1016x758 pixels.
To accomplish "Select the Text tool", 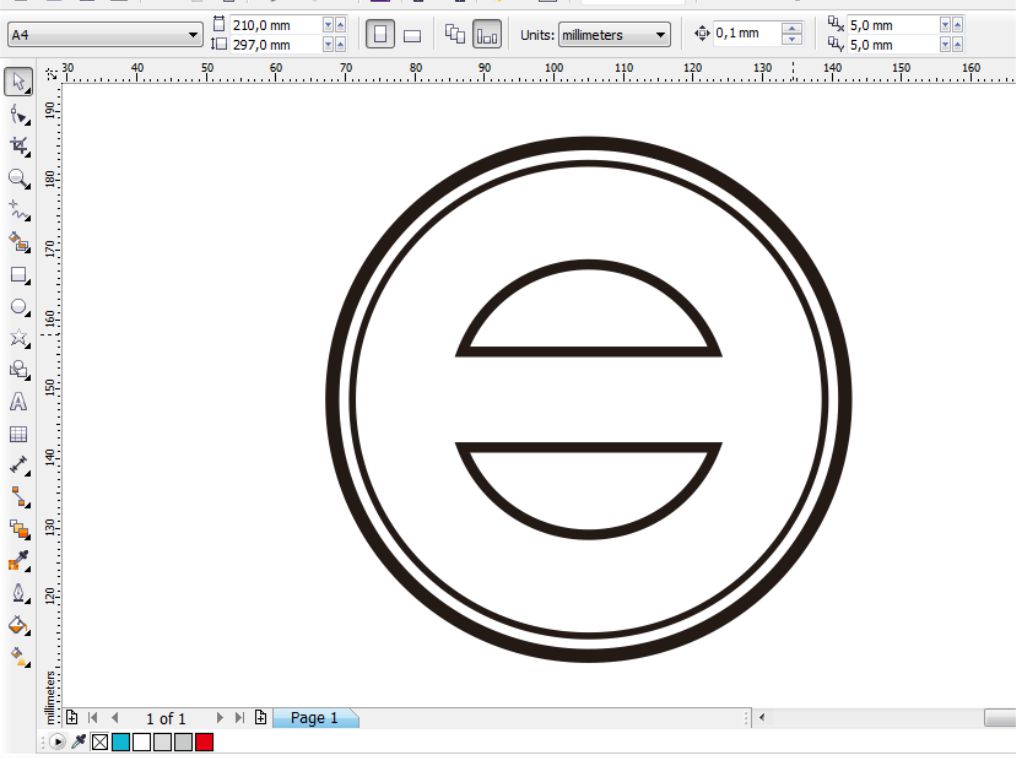I will (19, 402).
